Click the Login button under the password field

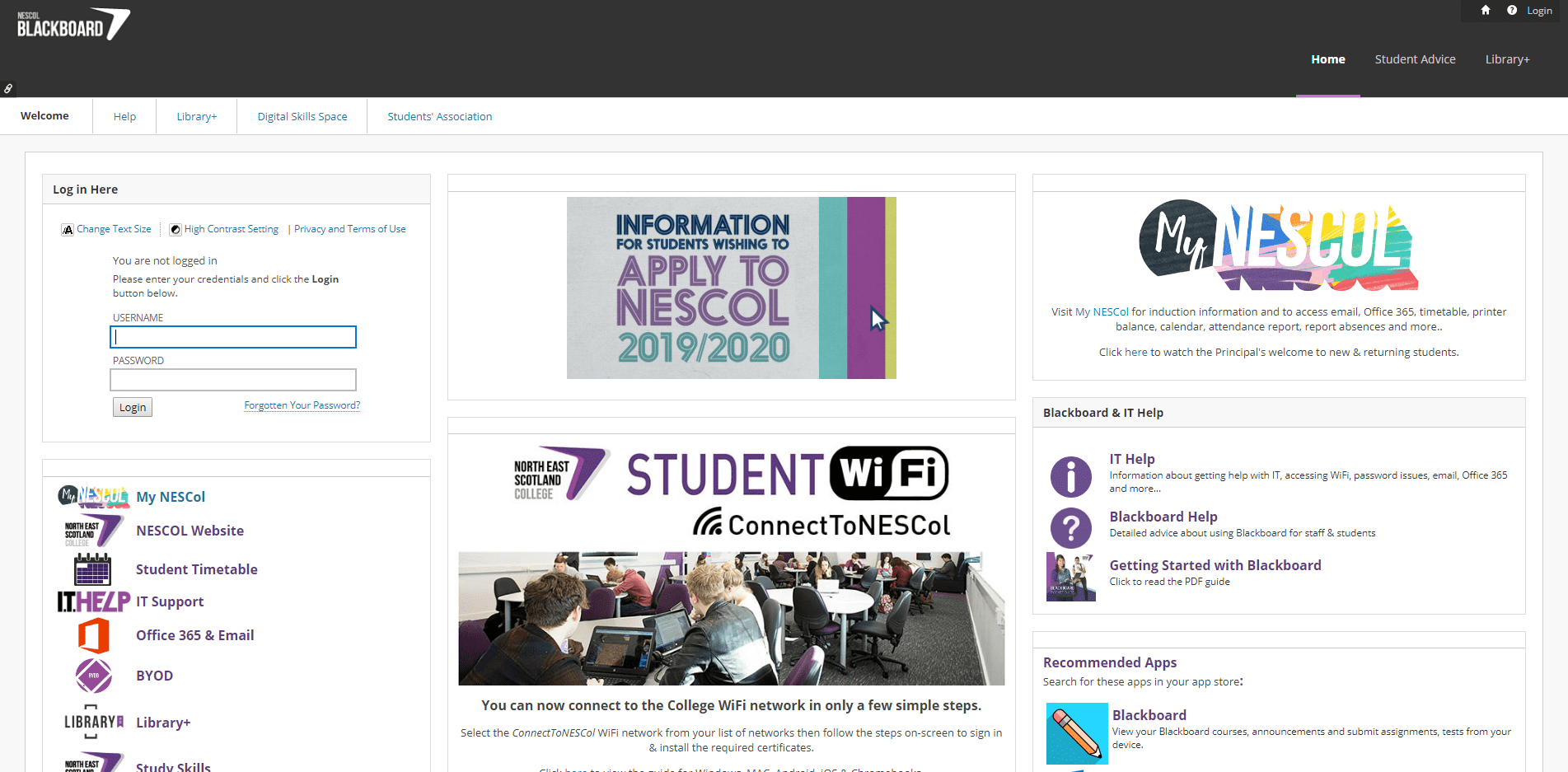133,407
